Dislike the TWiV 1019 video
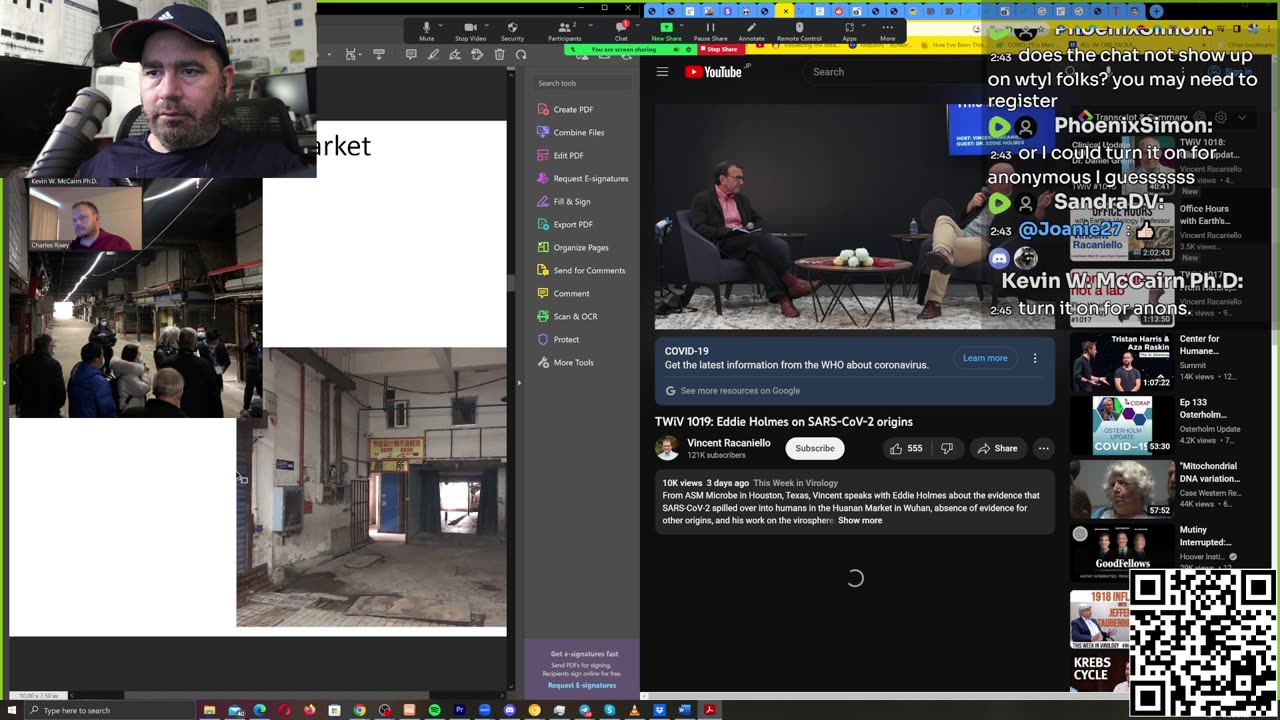Viewport: 1280px width, 720px height. coord(947,449)
